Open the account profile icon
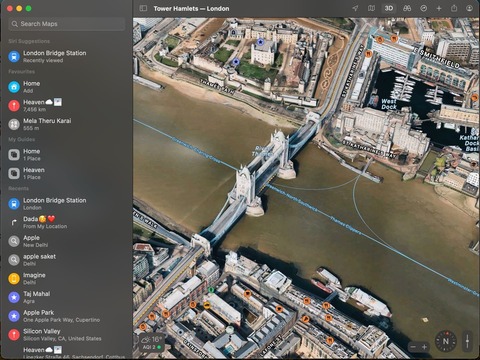 tap(469, 8)
